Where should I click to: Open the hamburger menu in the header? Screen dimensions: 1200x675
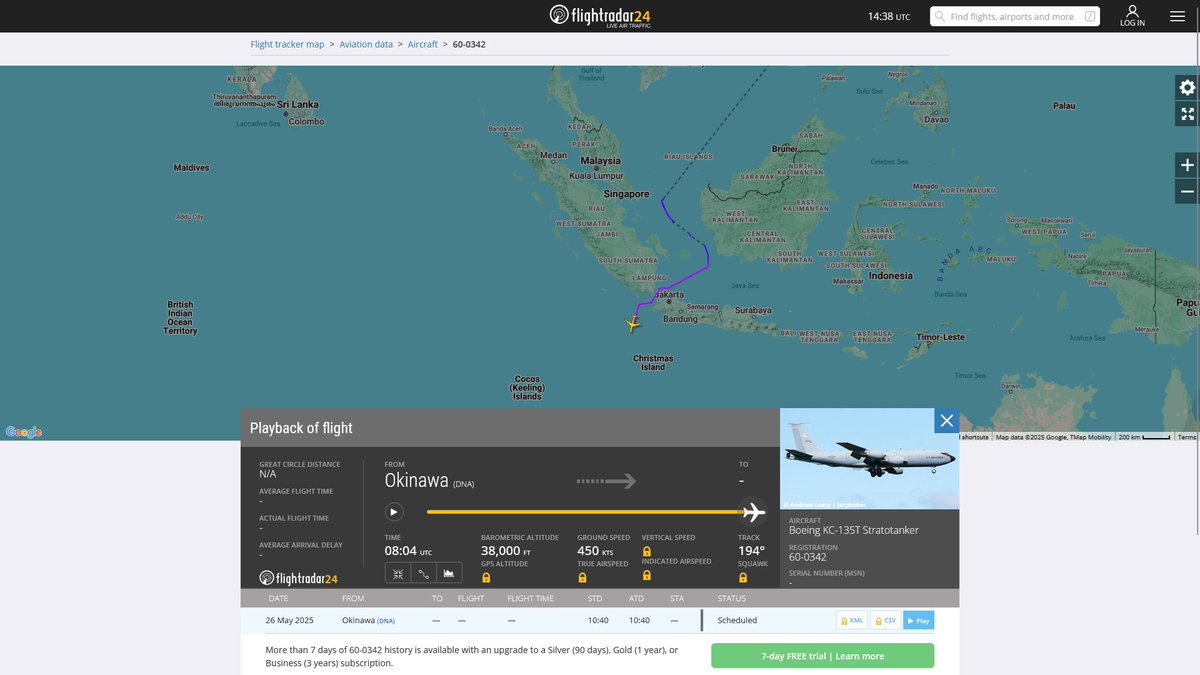1177,16
